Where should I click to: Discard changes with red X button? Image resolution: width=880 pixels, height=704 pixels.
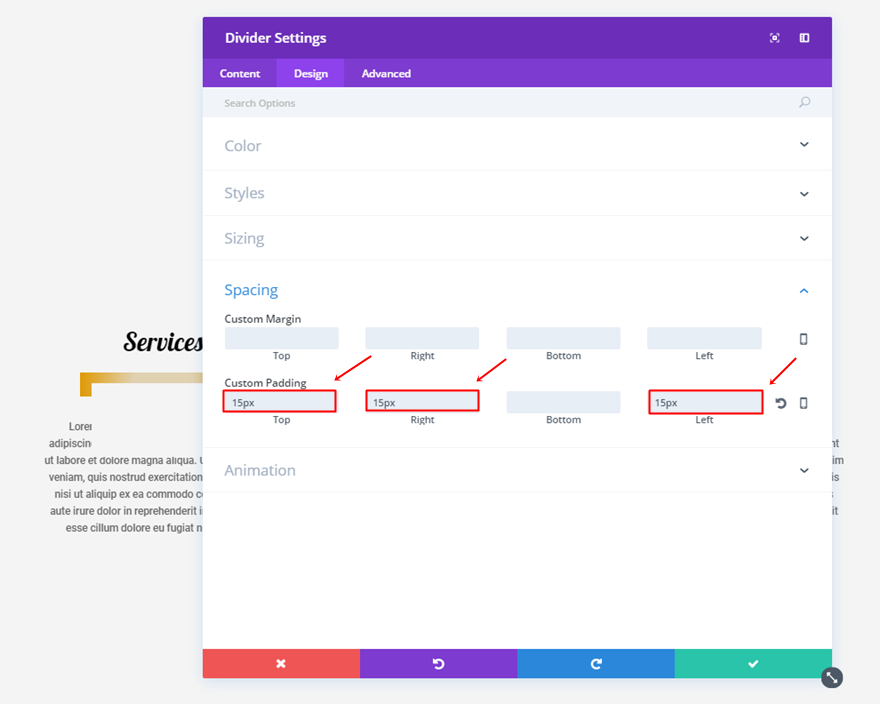click(281, 664)
